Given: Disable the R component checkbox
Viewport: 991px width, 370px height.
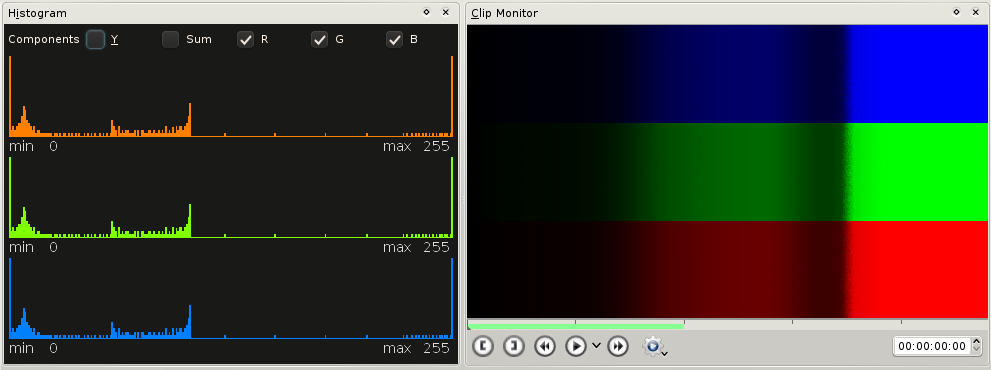Looking at the screenshot, I should [245, 39].
